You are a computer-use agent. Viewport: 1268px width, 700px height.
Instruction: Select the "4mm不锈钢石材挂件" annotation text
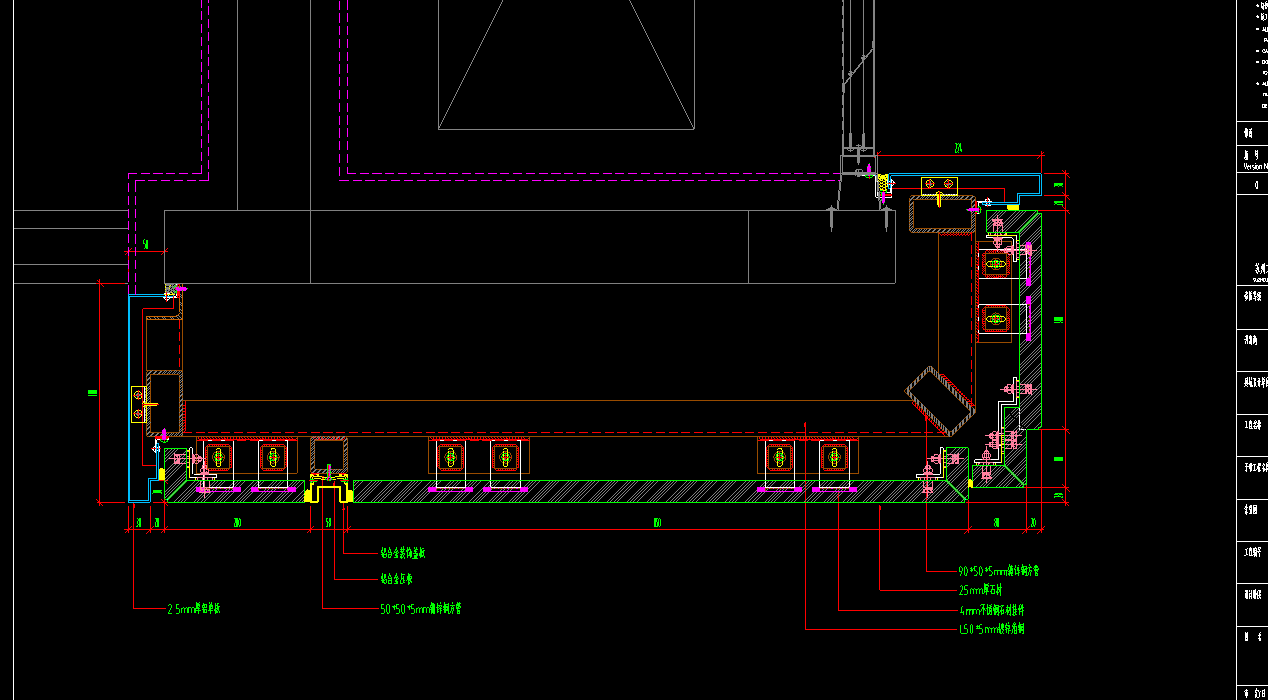tap(992, 610)
